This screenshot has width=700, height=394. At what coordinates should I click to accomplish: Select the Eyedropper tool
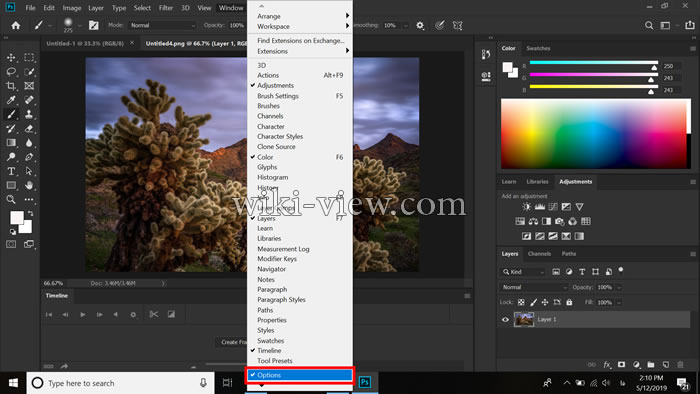[11, 100]
